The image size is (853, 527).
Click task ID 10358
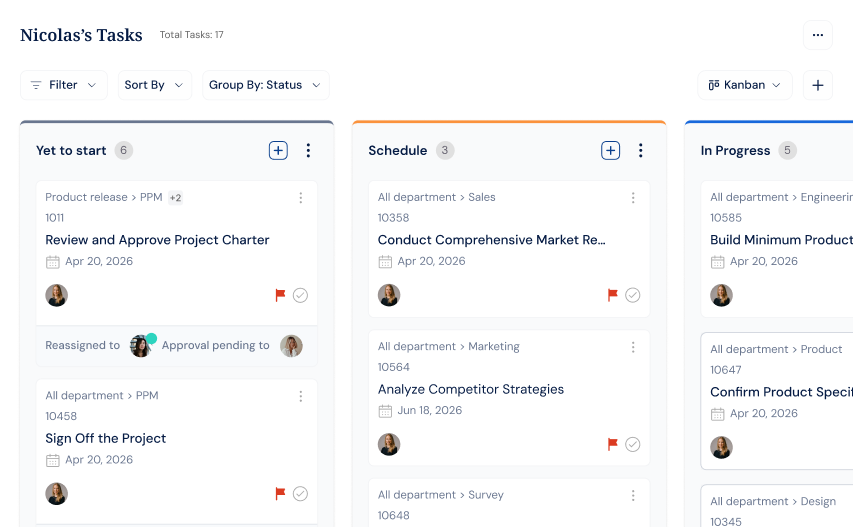(393, 218)
